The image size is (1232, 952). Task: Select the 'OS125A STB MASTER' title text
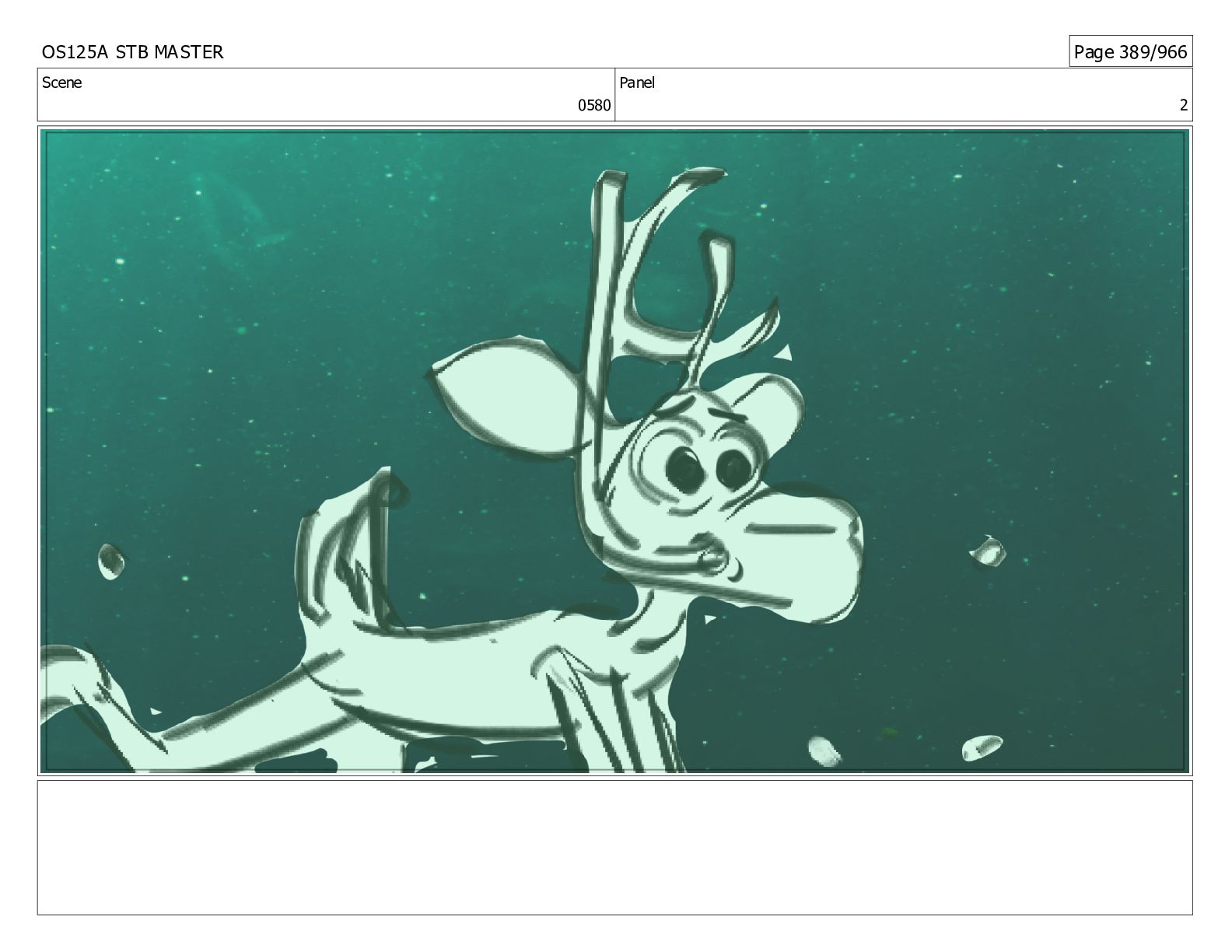click(133, 52)
